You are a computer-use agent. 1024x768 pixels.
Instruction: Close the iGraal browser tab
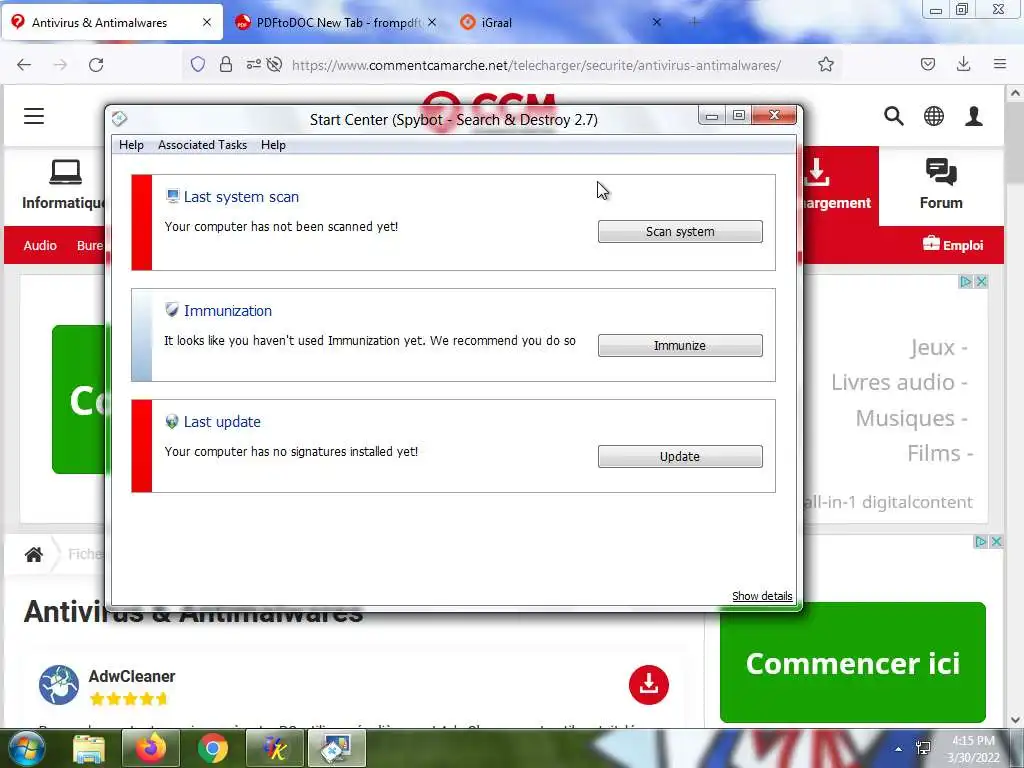coord(657,22)
